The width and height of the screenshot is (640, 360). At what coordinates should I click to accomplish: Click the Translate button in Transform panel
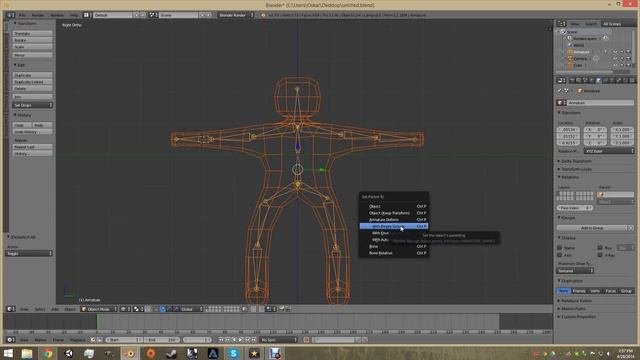(x=32, y=33)
